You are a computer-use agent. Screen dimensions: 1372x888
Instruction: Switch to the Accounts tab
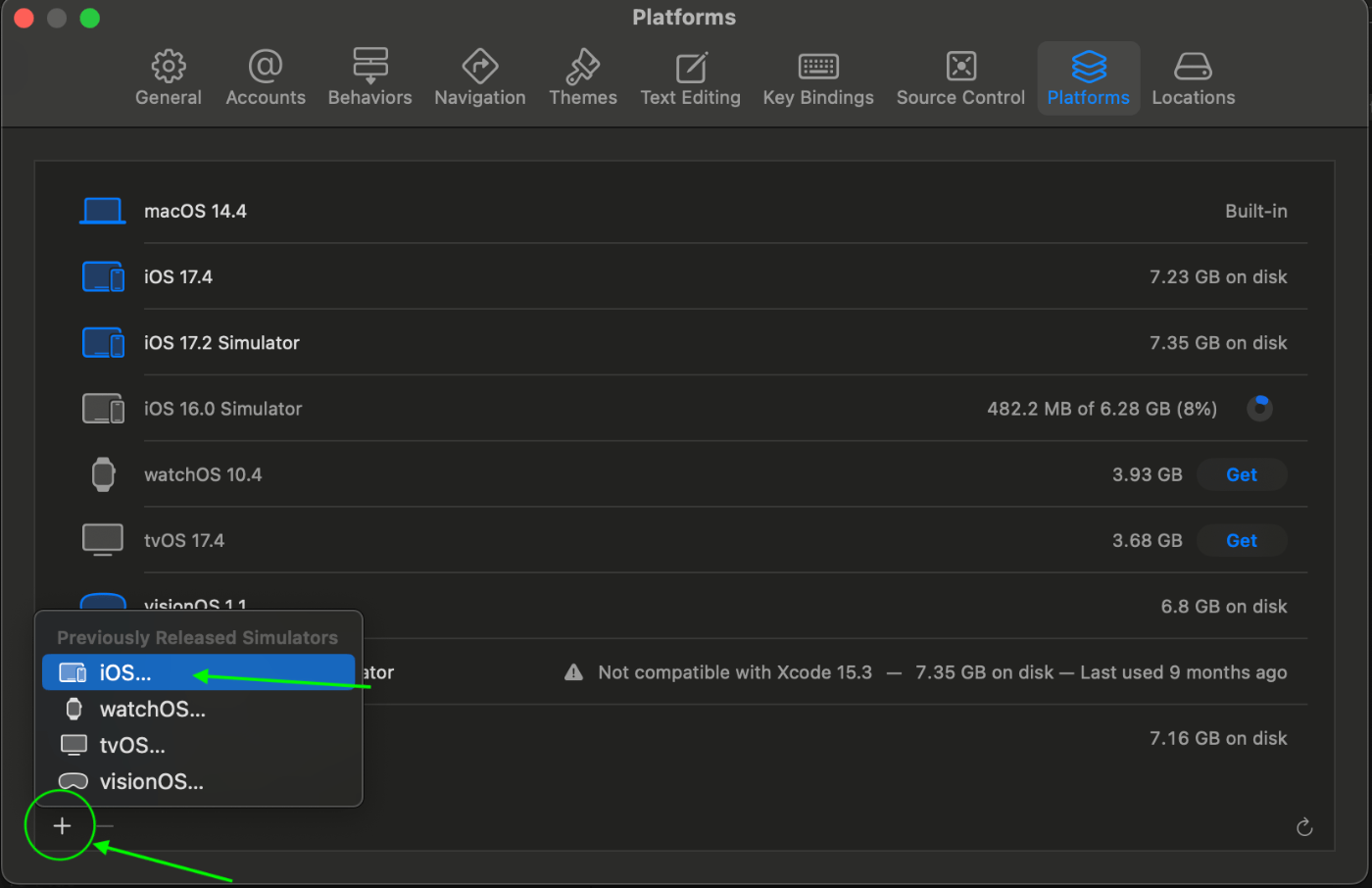click(x=266, y=78)
